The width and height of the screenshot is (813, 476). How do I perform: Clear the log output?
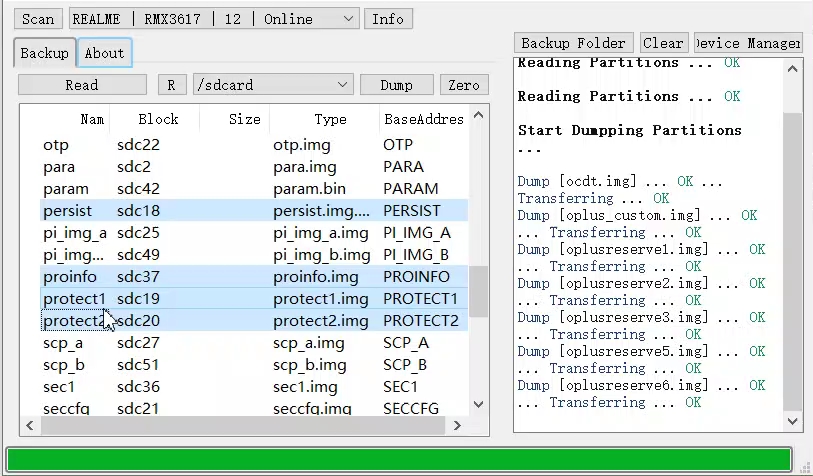click(663, 43)
